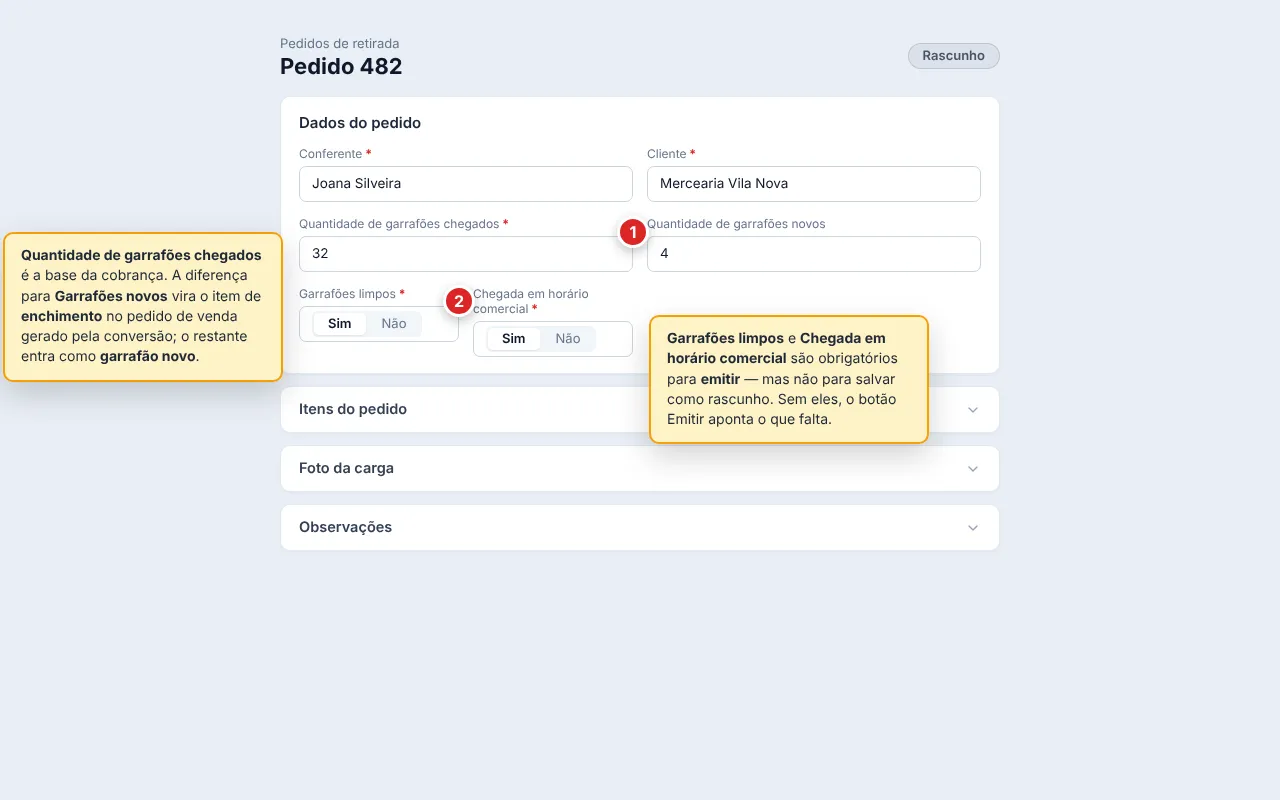The height and width of the screenshot is (800, 1280).
Task: Click the yellow tooltip about Quantidade de garrafões chegados
Action: (143, 307)
